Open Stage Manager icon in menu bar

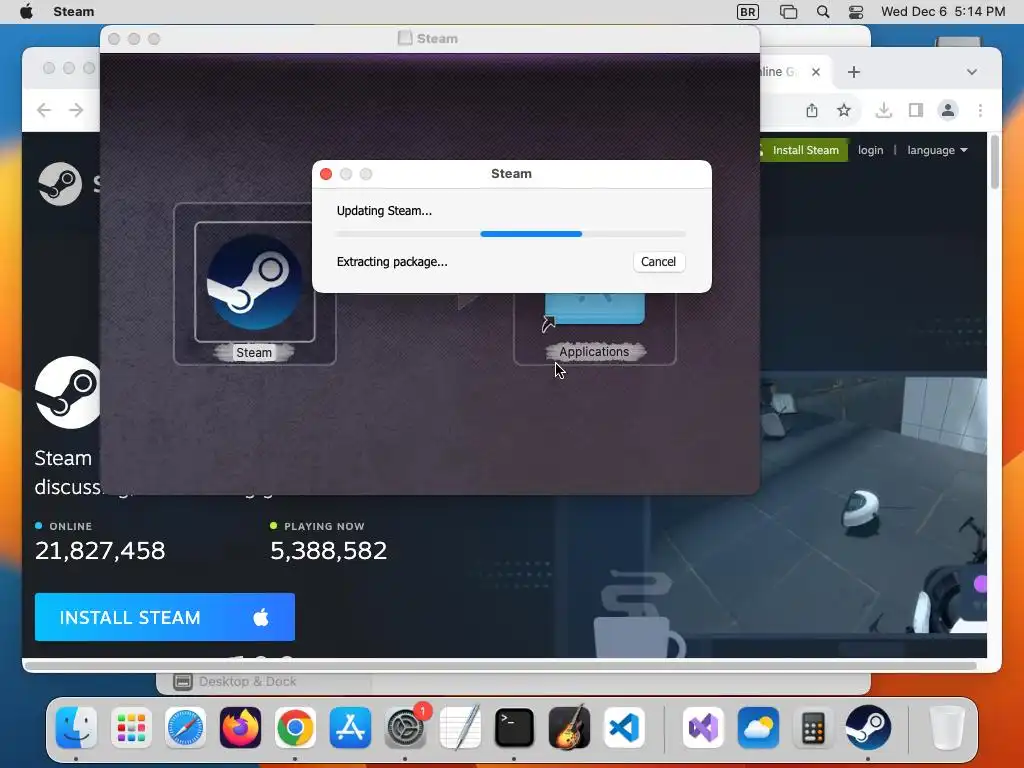coord(788,12)
